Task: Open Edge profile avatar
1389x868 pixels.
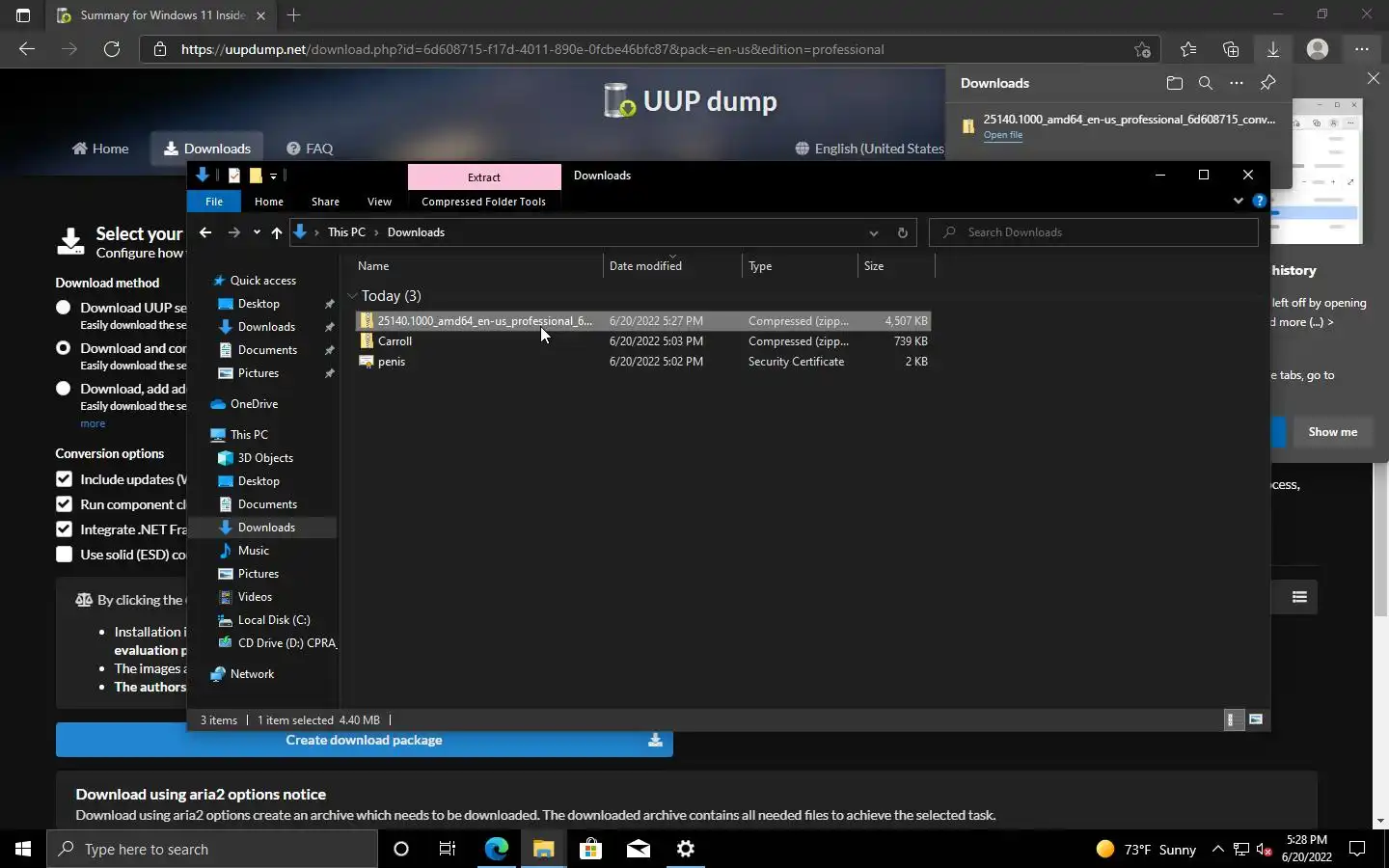Action: click(1318, 49)
